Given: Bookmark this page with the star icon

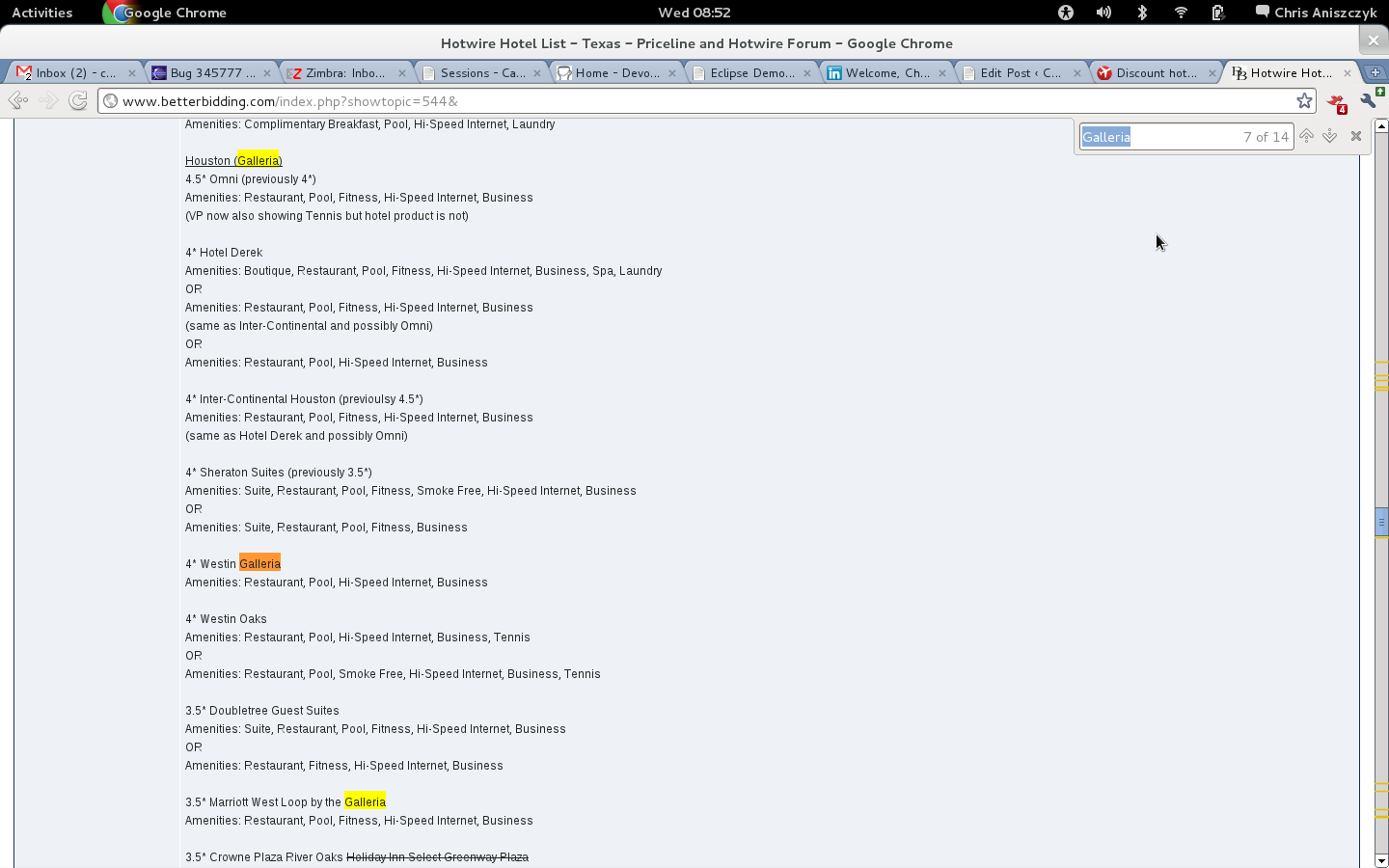Looking at the screenshot, I should [x=1304, y=100].
